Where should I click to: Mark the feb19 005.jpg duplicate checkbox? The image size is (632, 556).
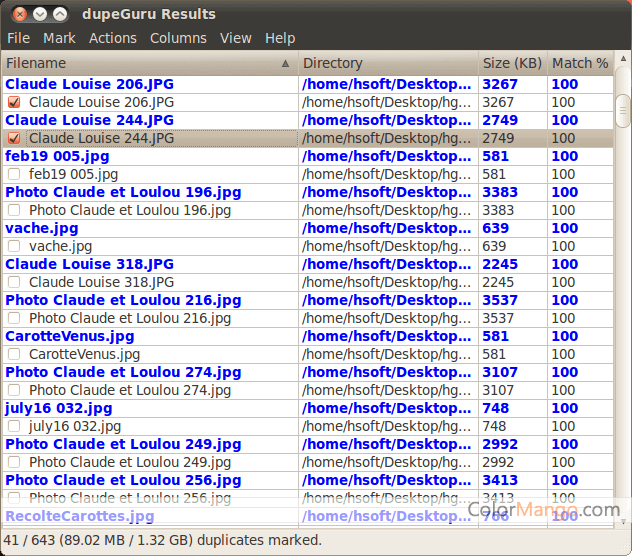coord(14,174)
